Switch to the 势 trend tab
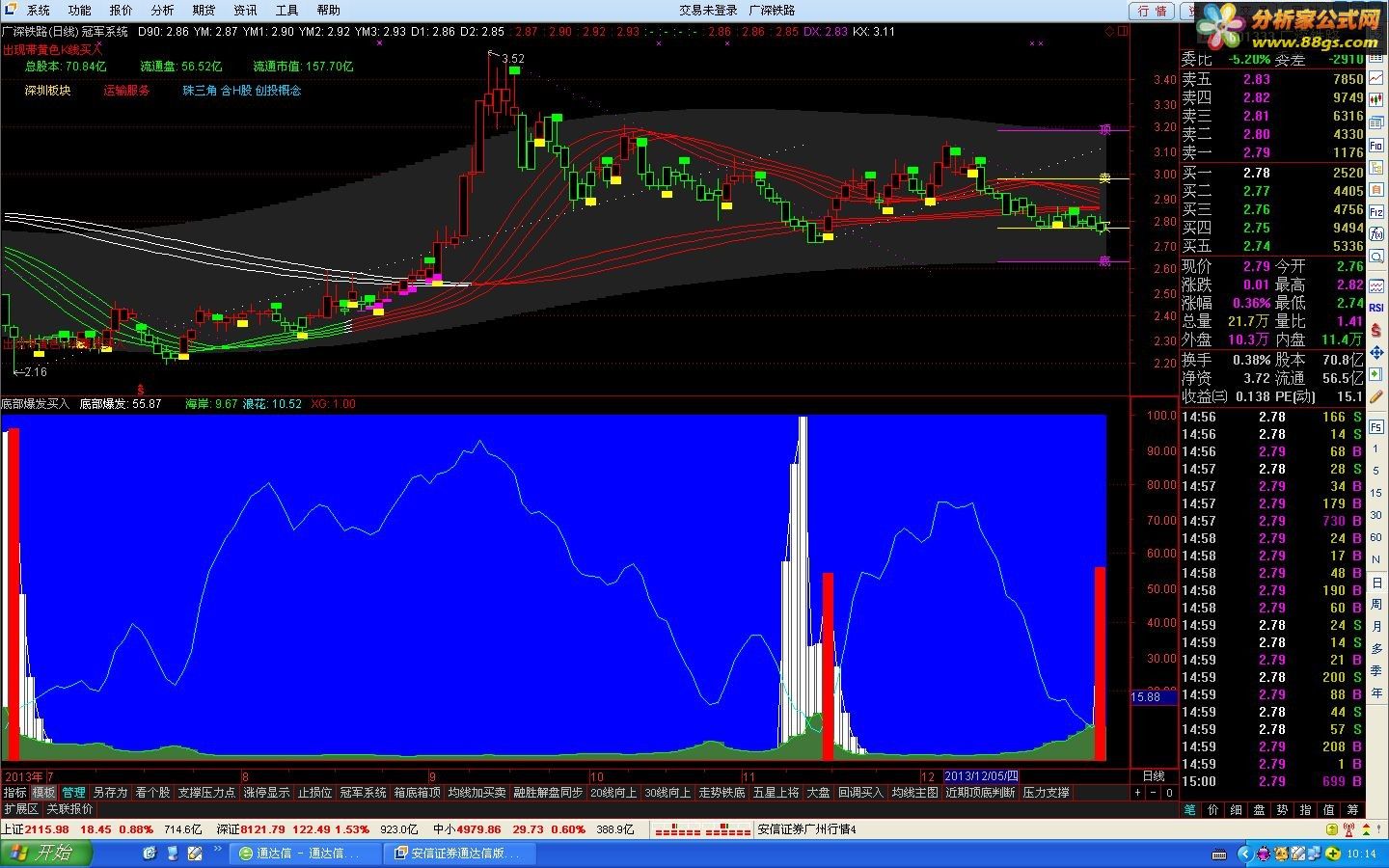The height and width of the screenshot is (868, 1389). [1283, 810]
